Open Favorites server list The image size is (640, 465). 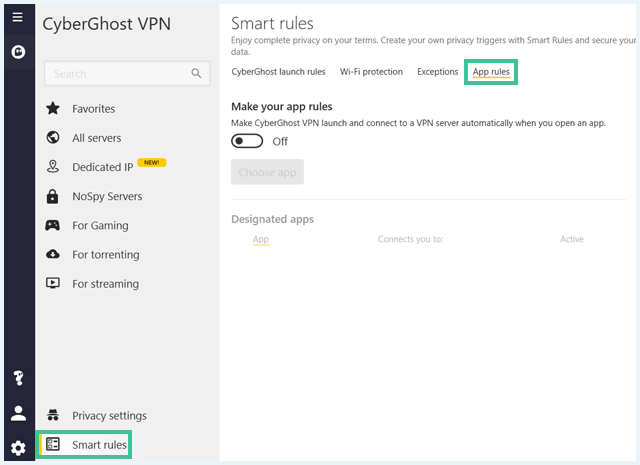click(94, 109)
